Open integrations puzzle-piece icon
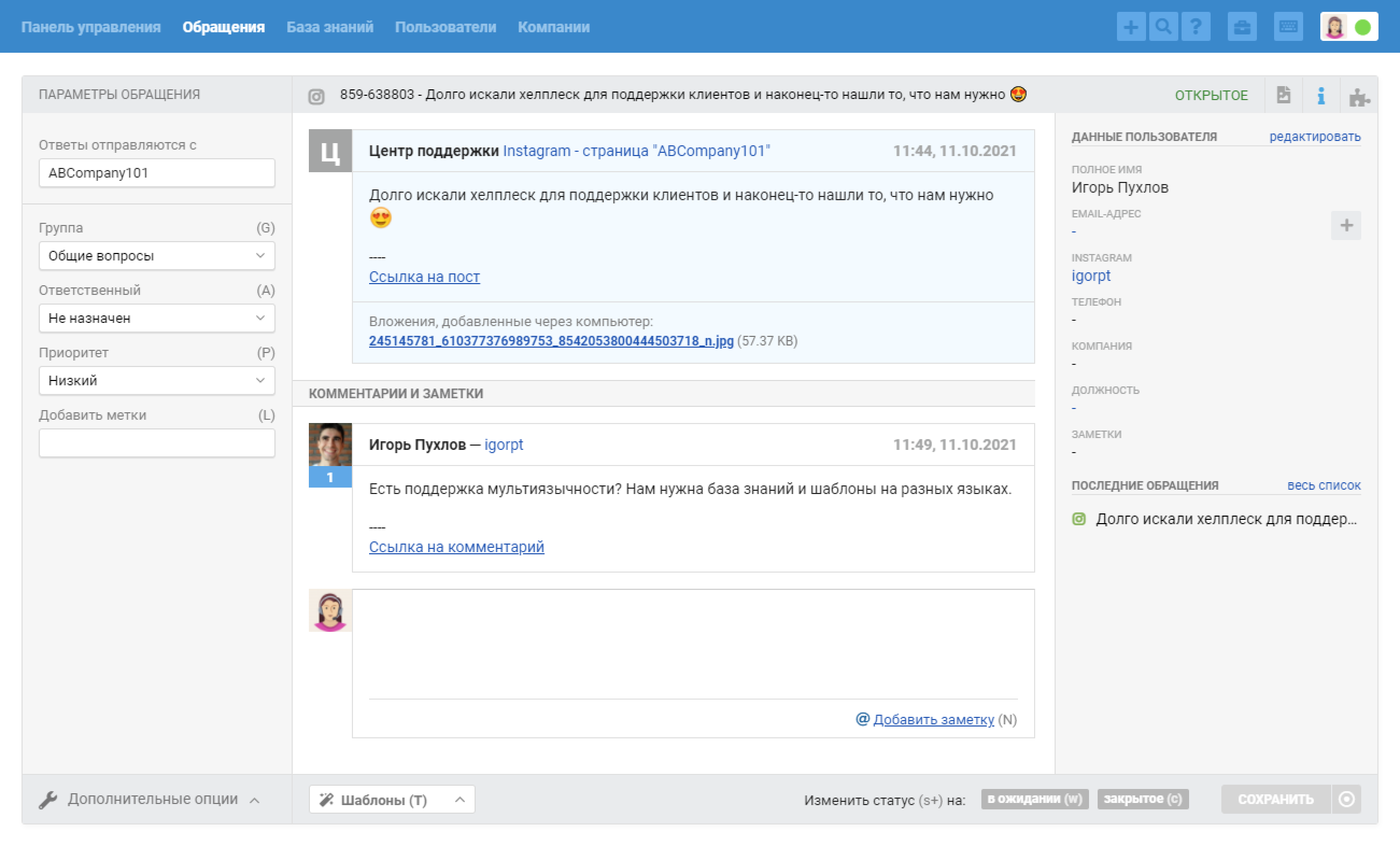1400x846 pixels. pyautogui.click(x=1359, y=96)
